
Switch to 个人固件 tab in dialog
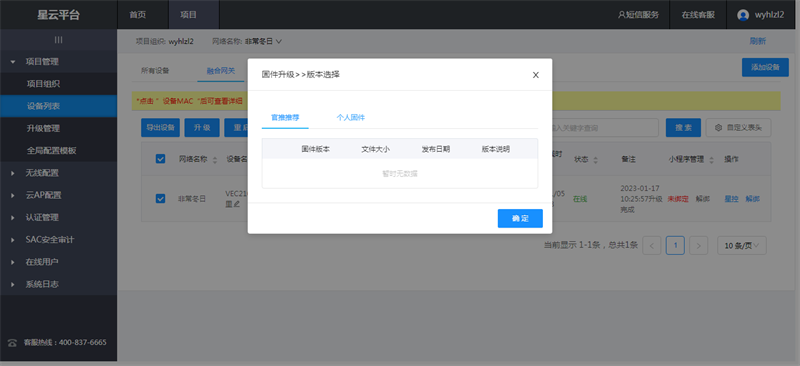click(x=351, y=117)
